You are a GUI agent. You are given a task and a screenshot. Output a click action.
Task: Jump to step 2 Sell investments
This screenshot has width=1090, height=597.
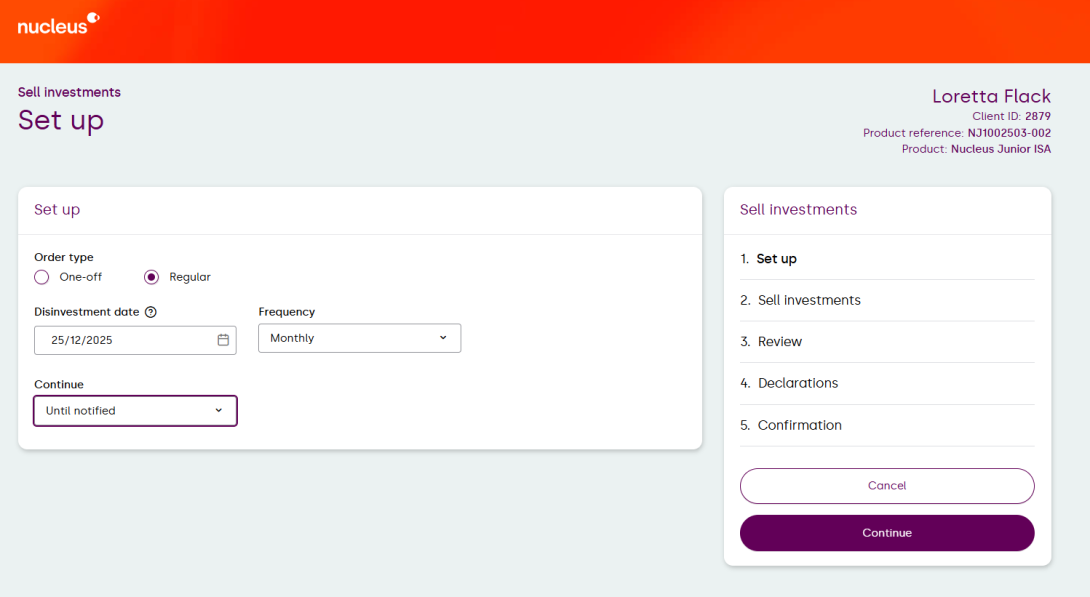pos(808,300)
